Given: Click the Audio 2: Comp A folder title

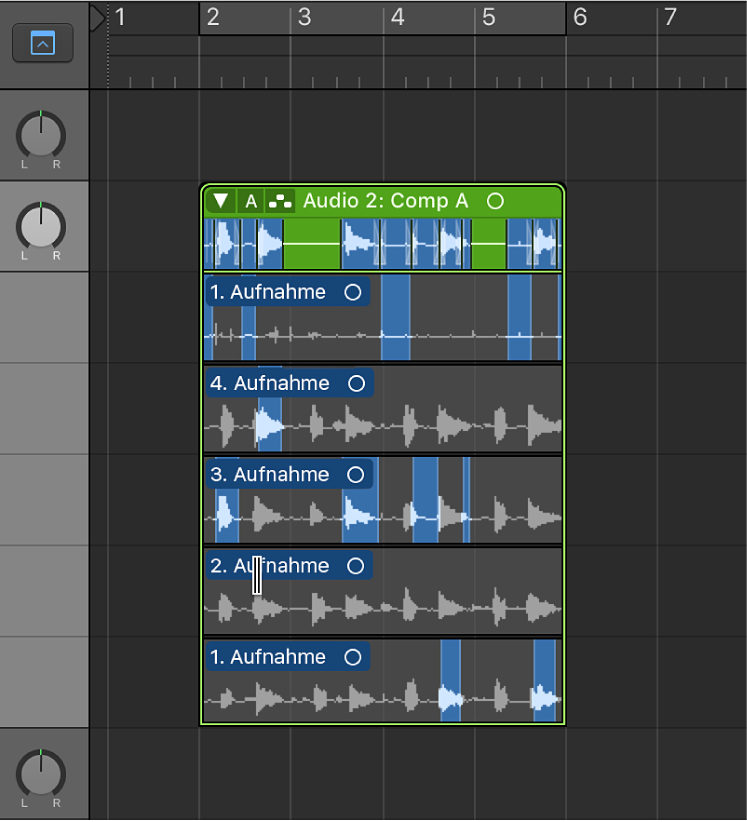Looking at the screenshot, I should [385, 201].
